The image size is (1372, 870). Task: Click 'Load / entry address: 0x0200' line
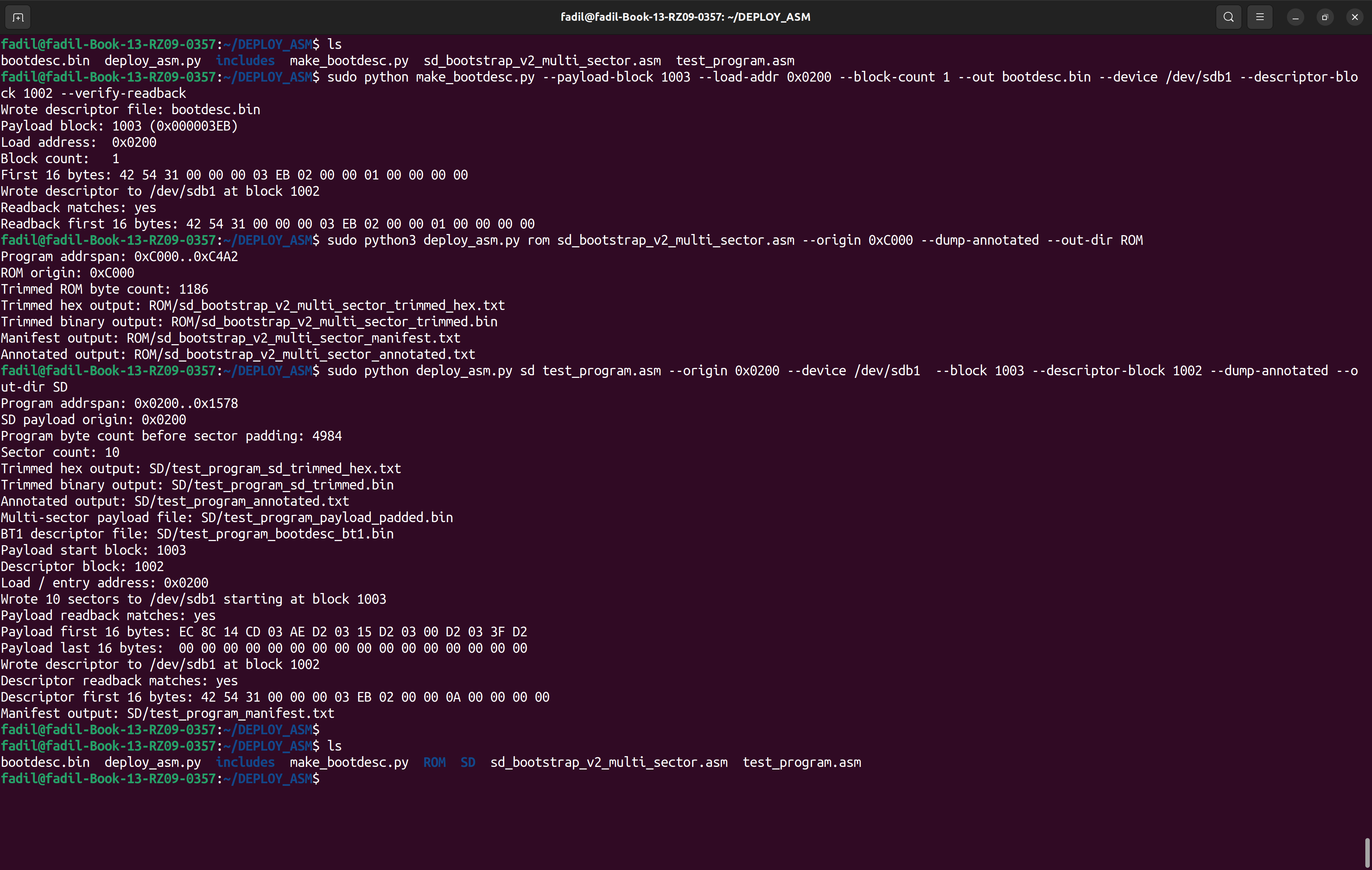coord(104,583)
